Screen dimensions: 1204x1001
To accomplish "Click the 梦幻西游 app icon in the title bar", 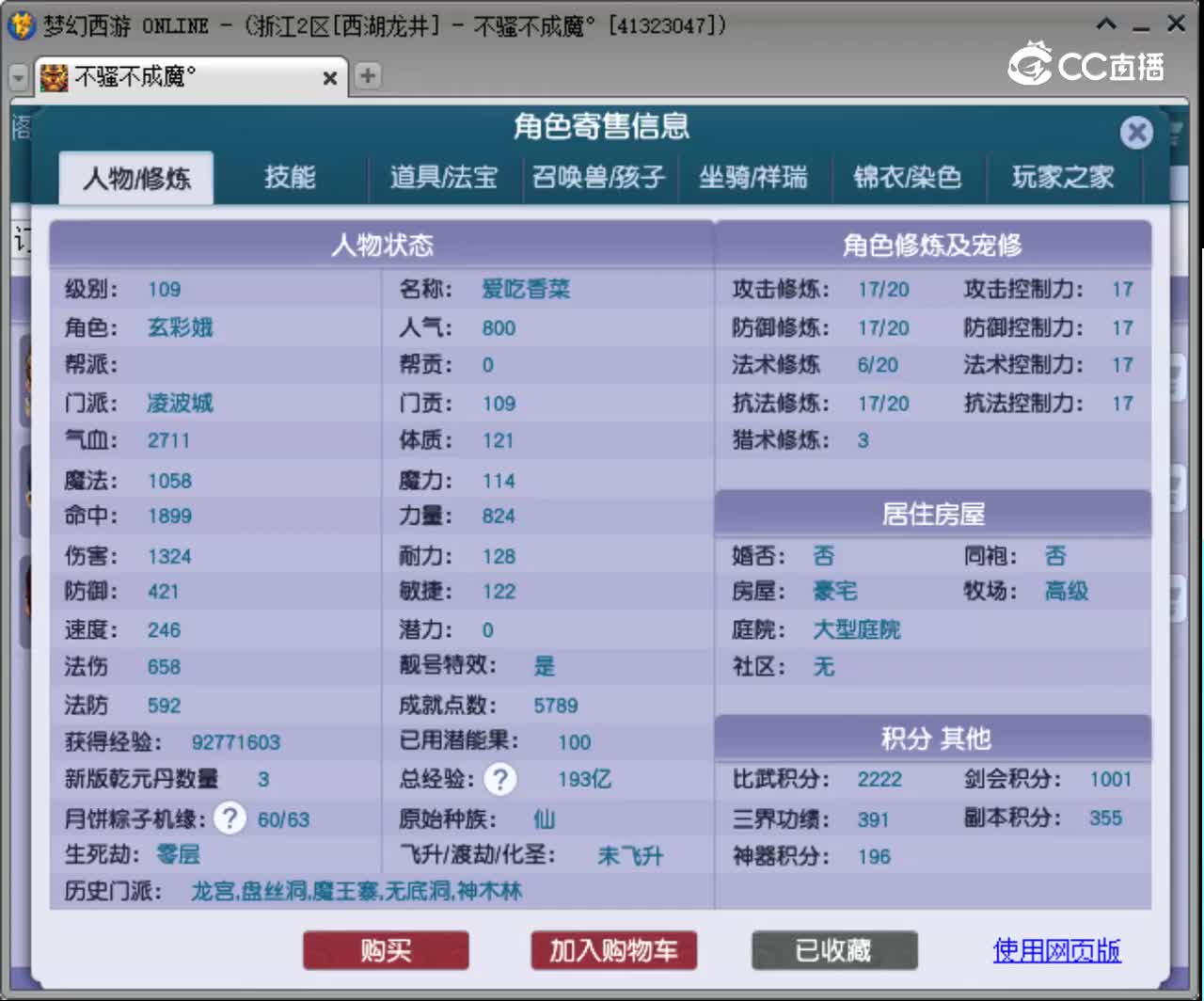I will coord(21,25).
